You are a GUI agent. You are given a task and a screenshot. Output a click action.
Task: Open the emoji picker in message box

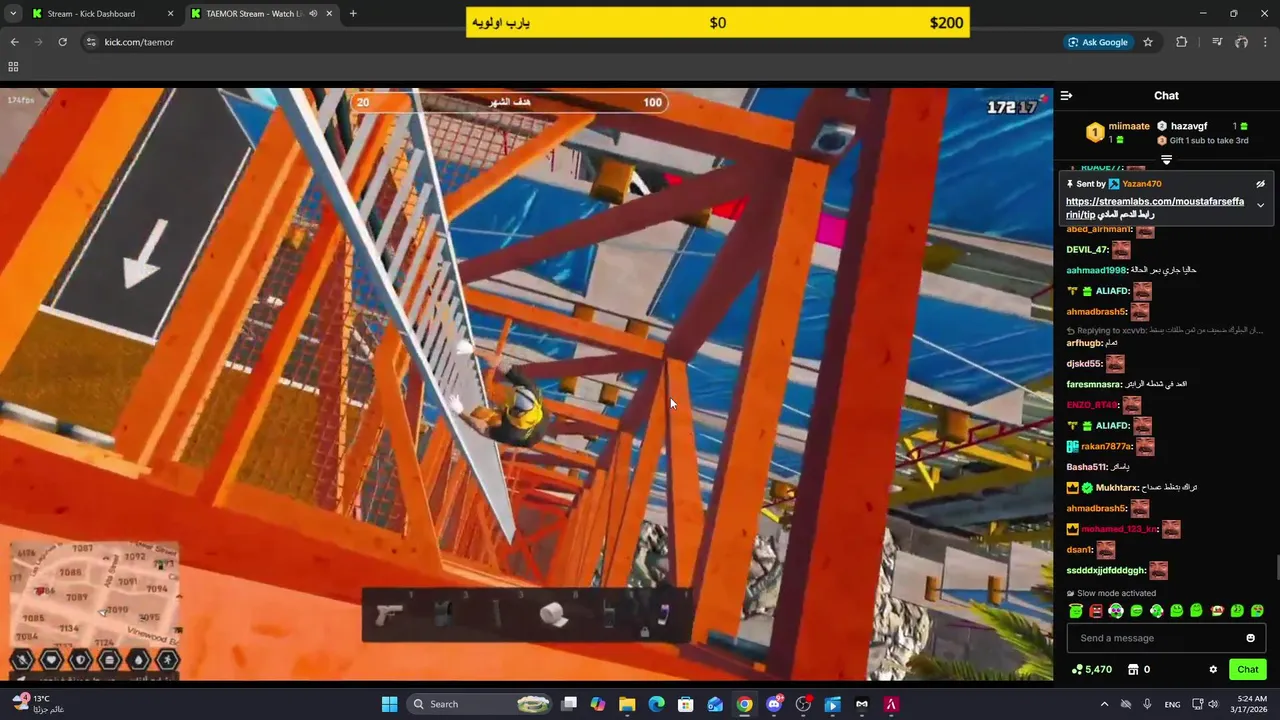tap(1250, 638)
